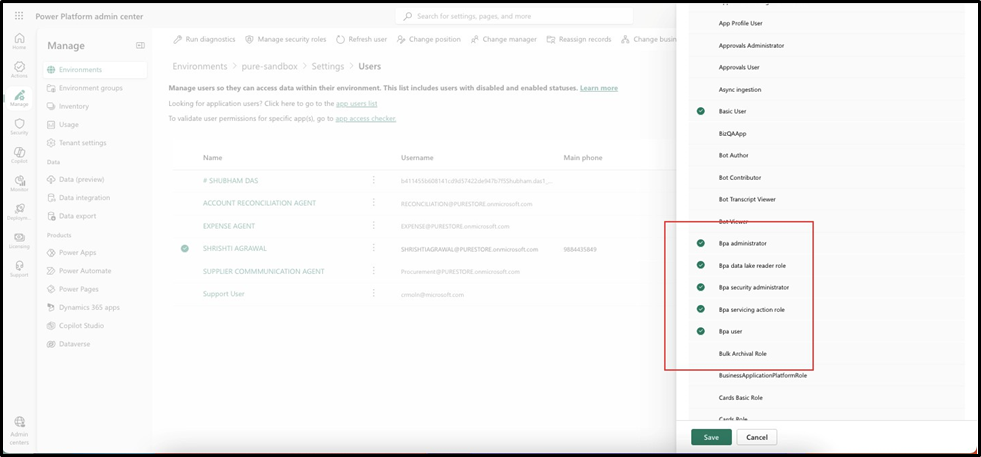Screen dimensions: 981x457
Task: Click Reassign records command
Action: [x=579, y=39]
